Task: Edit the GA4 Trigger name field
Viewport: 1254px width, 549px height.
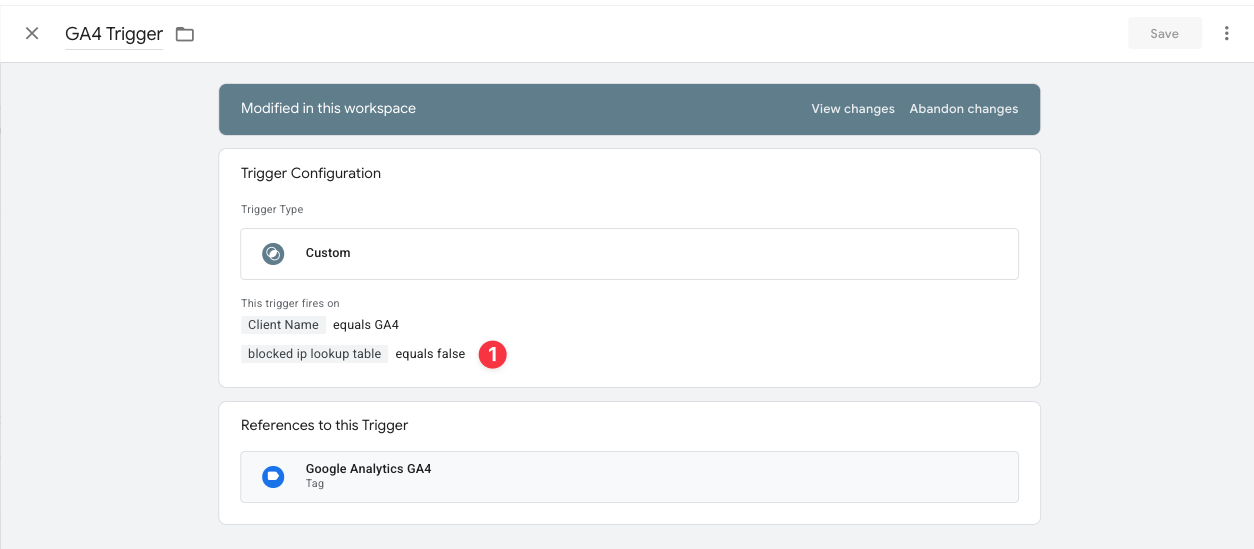Action: click(114, 34)
